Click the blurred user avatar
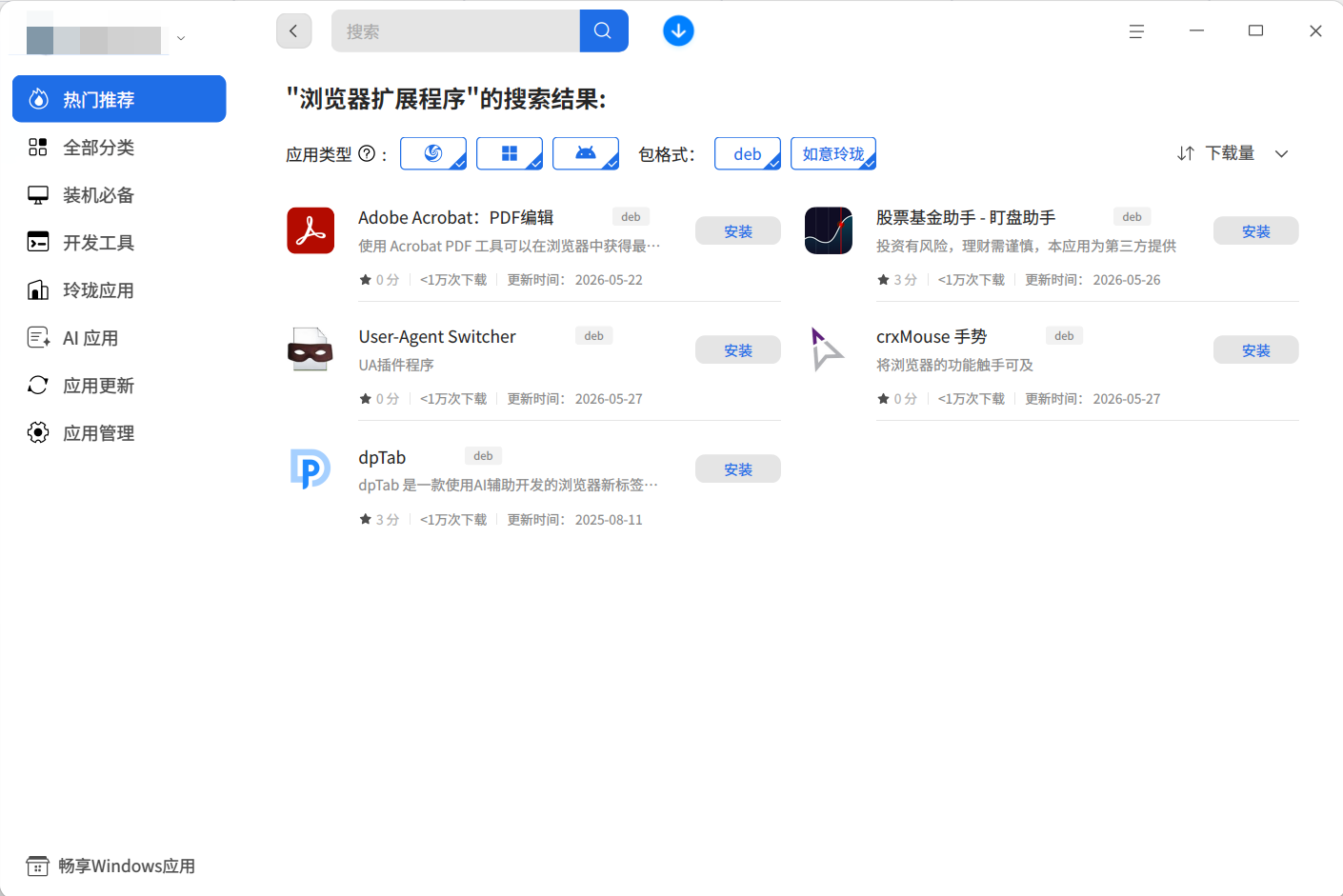1343x896 pixels. (93, 39)
